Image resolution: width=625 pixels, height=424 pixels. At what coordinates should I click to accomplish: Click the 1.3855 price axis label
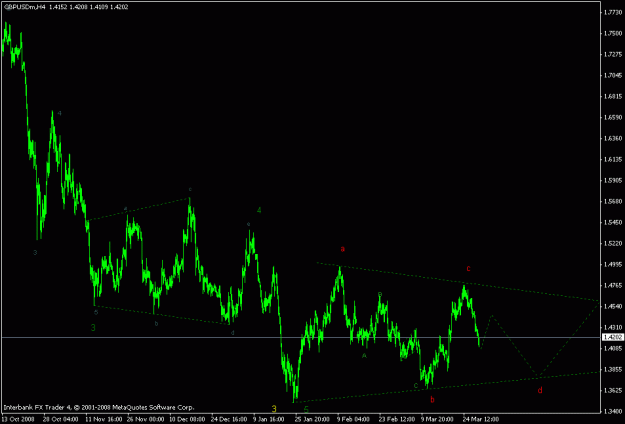click(x=612, y=369)
